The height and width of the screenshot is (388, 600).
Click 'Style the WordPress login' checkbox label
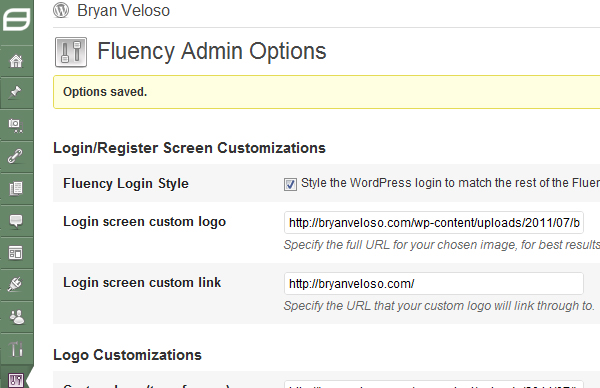point(450,183)
